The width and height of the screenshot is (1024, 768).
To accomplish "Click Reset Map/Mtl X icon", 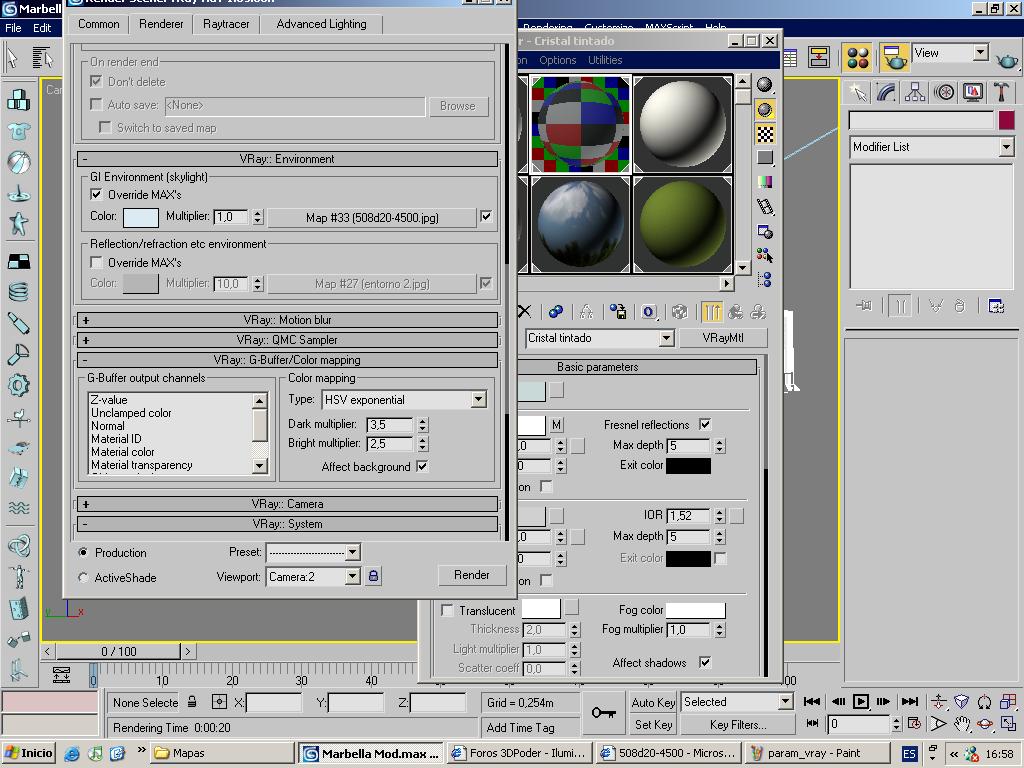I will click(x=524, y=312).
